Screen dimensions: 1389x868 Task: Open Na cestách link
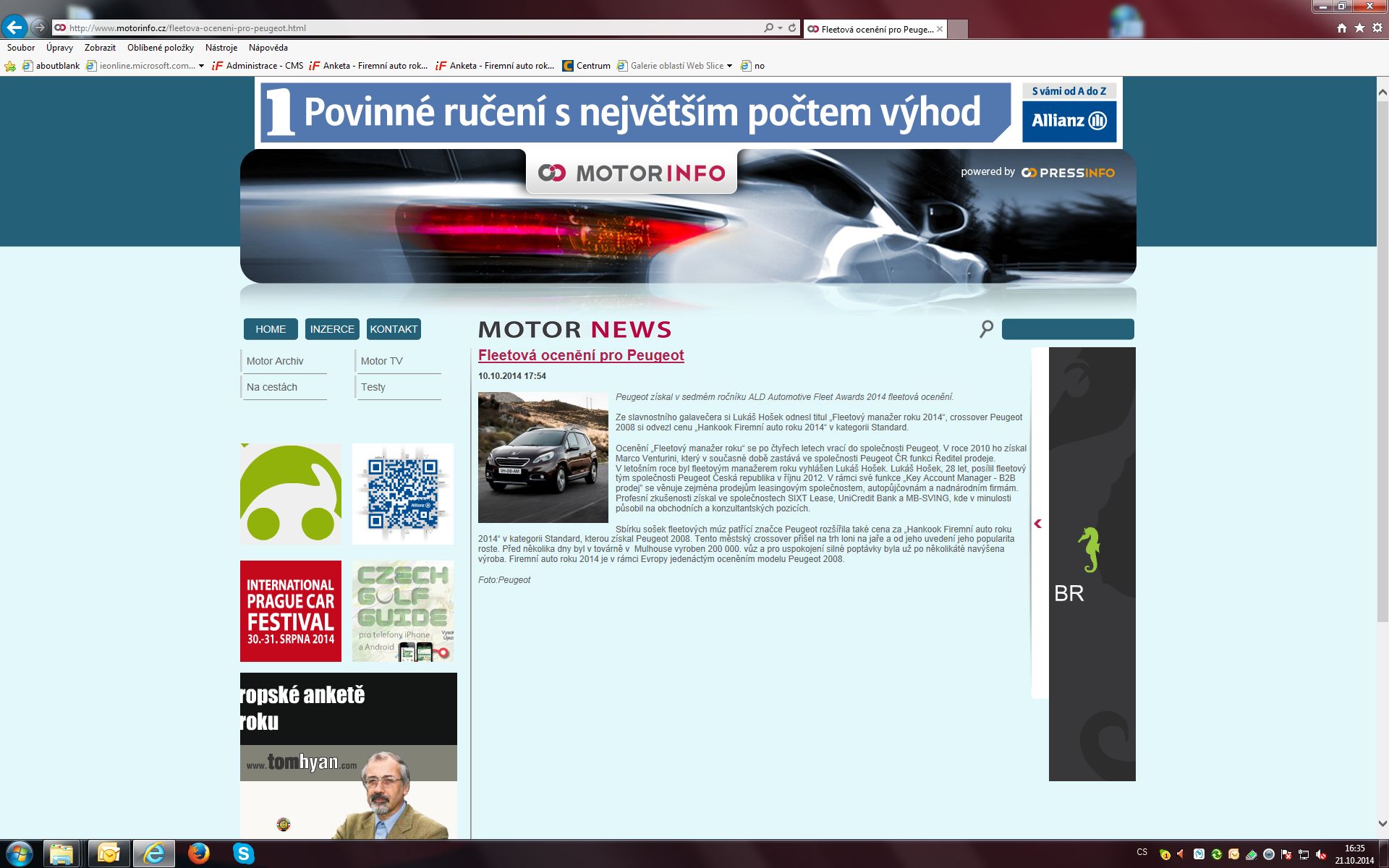(271, 387)
